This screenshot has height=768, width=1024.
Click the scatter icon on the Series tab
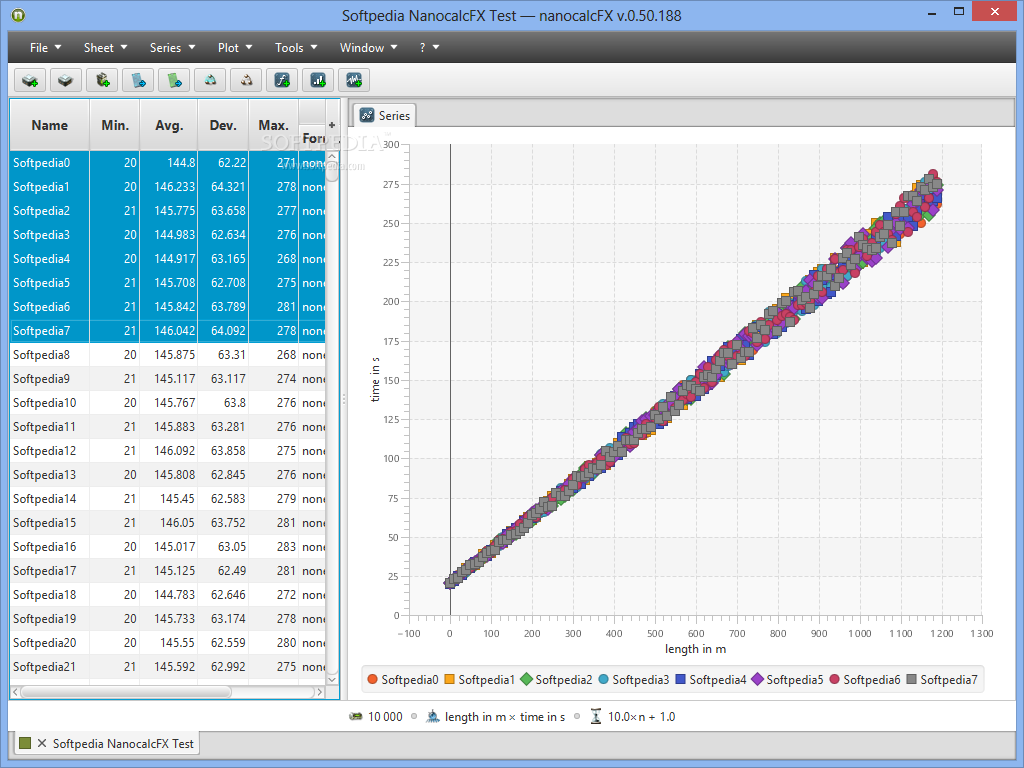367,116
